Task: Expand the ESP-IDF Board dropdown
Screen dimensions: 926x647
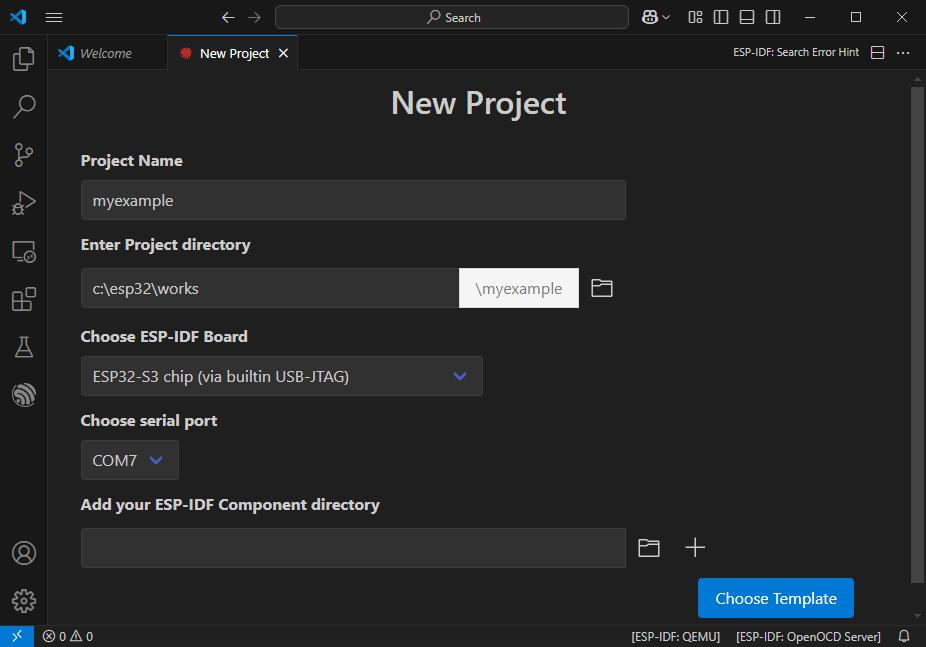Action: pos(282,376)
